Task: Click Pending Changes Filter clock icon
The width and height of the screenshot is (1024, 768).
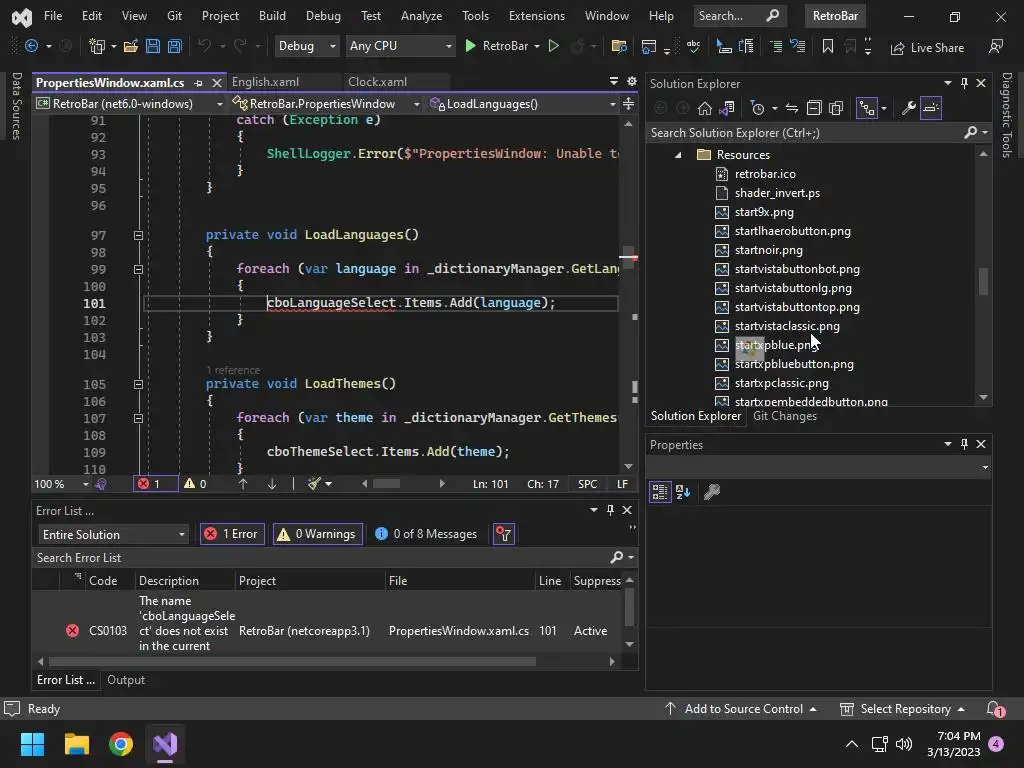Action: (758, 108)
